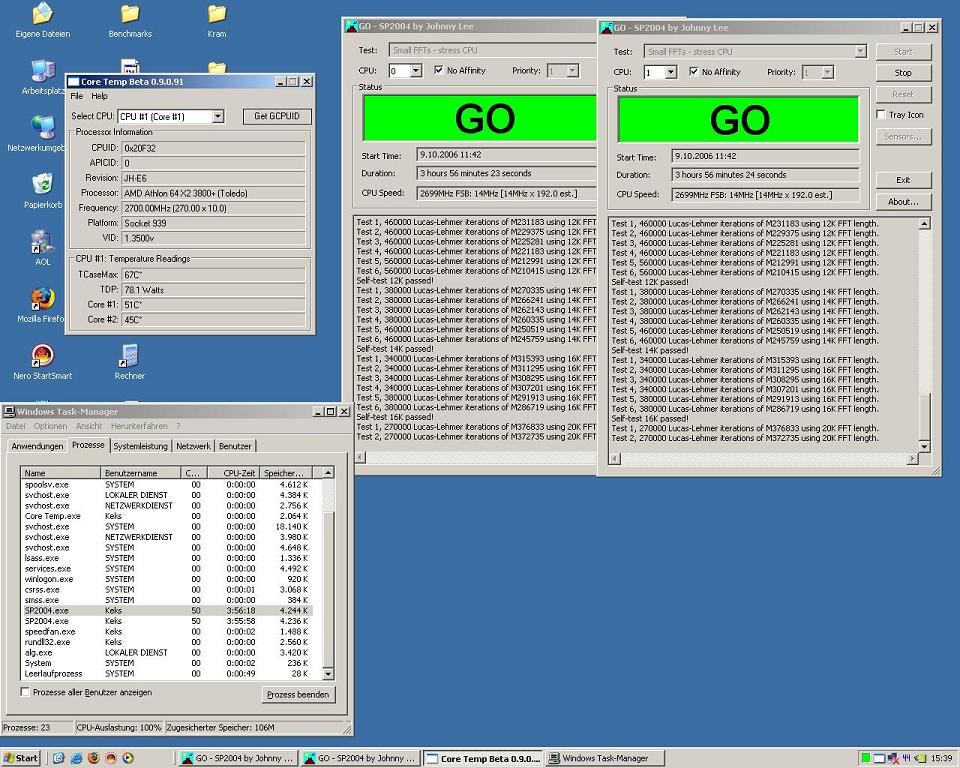This screenshot has height=768, width=960.
Task: Click right SP2004 log vertical scrollbar
Action: 924,335
